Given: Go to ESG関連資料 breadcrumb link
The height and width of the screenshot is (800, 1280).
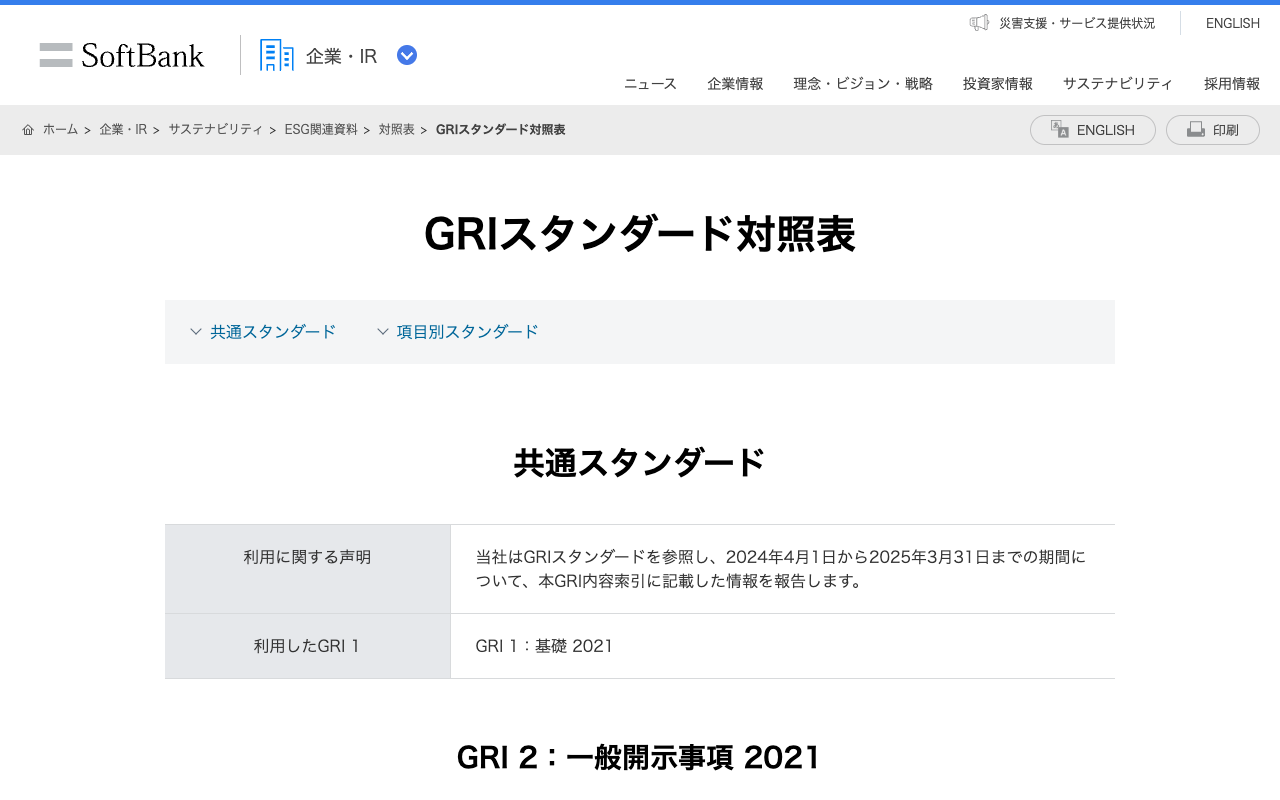Looking at the screenshot, I should pos(321,130).
